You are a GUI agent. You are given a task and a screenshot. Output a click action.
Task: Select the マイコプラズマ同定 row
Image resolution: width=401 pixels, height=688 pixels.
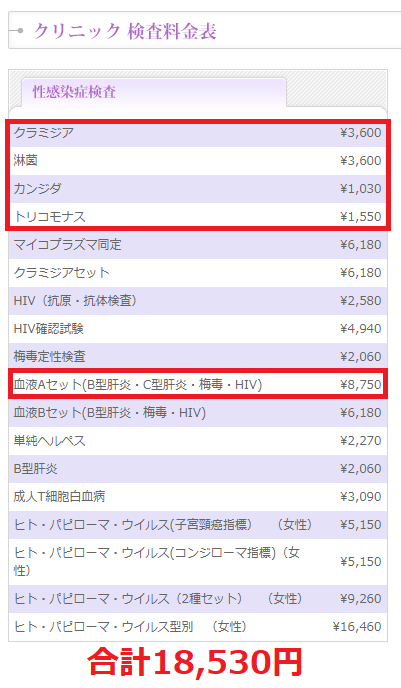click(x=198, y=245)
